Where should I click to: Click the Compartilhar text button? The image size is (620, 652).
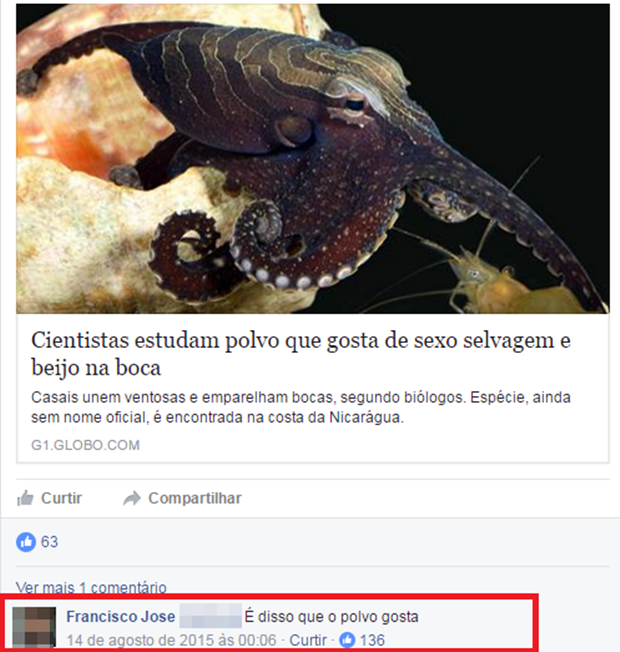click(x=195, y=498)
